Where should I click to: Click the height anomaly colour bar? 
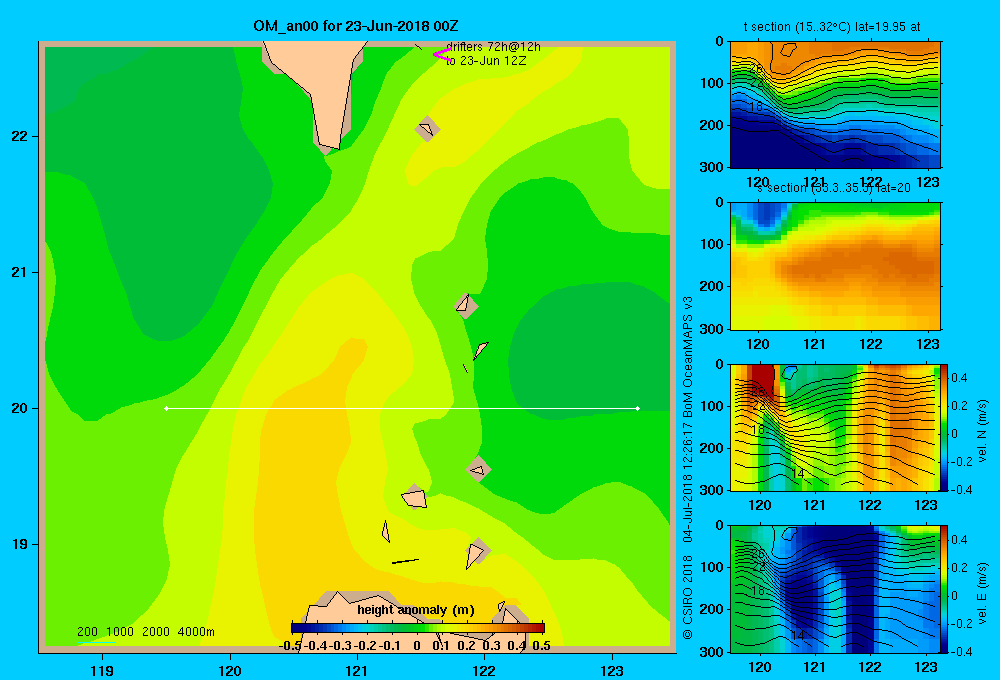point(418,628)
